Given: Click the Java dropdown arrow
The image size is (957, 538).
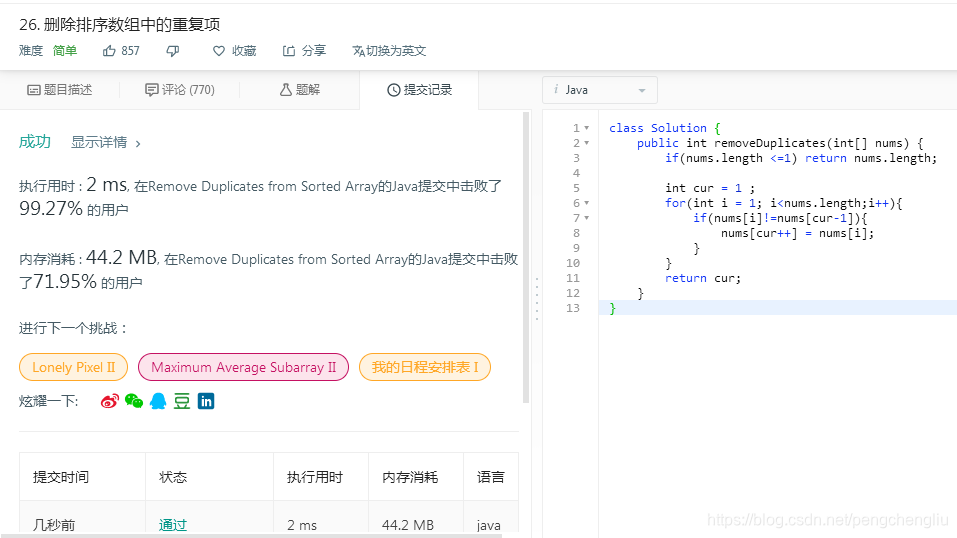Looking at the screenshot, I should pyautogui.click(x=642, y=90).
